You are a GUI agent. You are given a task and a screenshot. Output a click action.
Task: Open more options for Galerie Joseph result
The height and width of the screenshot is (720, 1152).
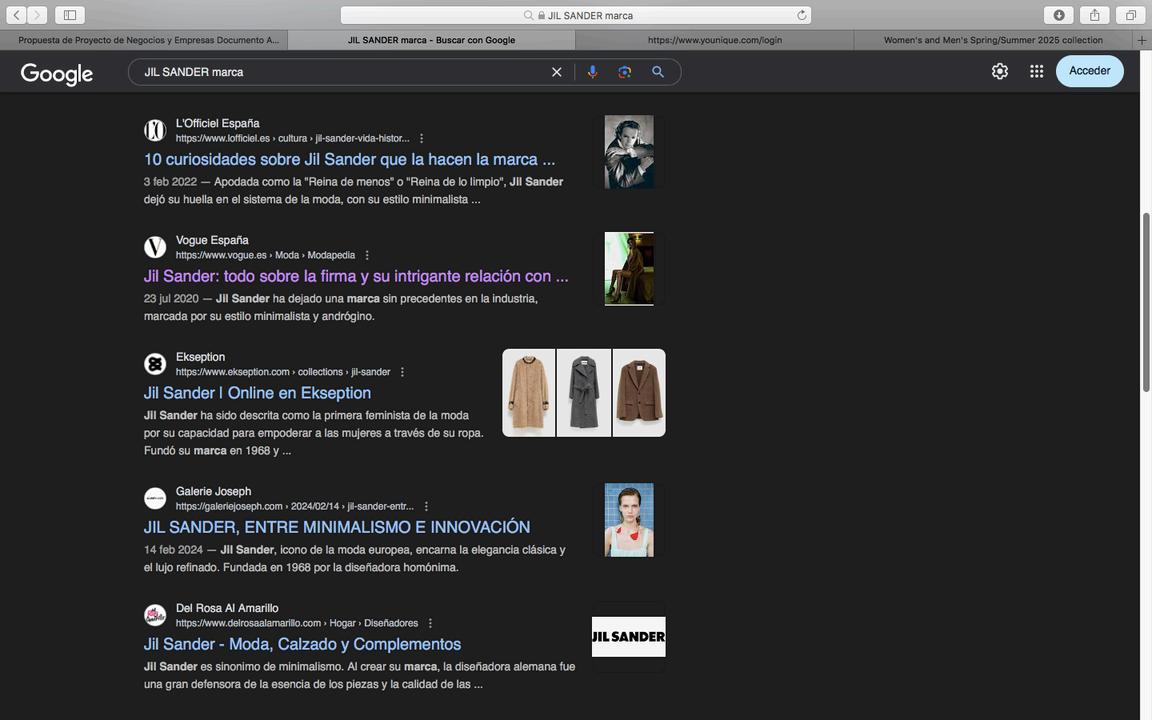pos(425,507)
